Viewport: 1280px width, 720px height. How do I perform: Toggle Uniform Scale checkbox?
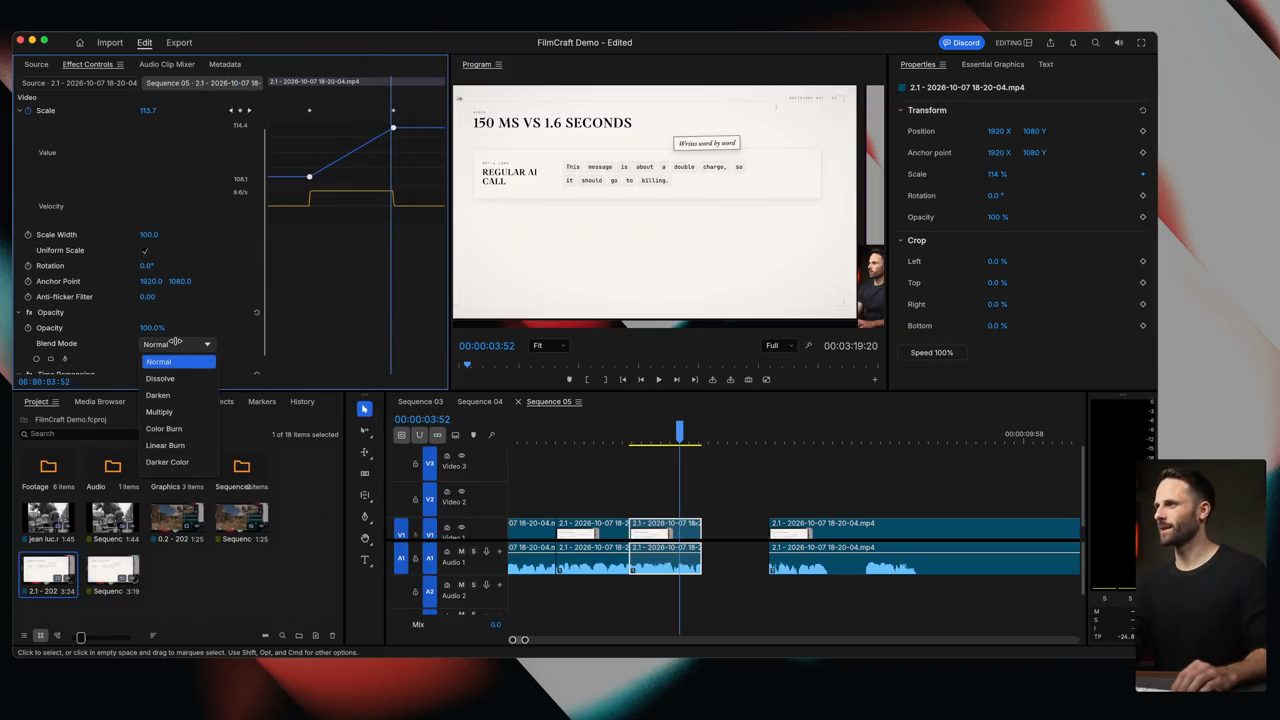145,250
